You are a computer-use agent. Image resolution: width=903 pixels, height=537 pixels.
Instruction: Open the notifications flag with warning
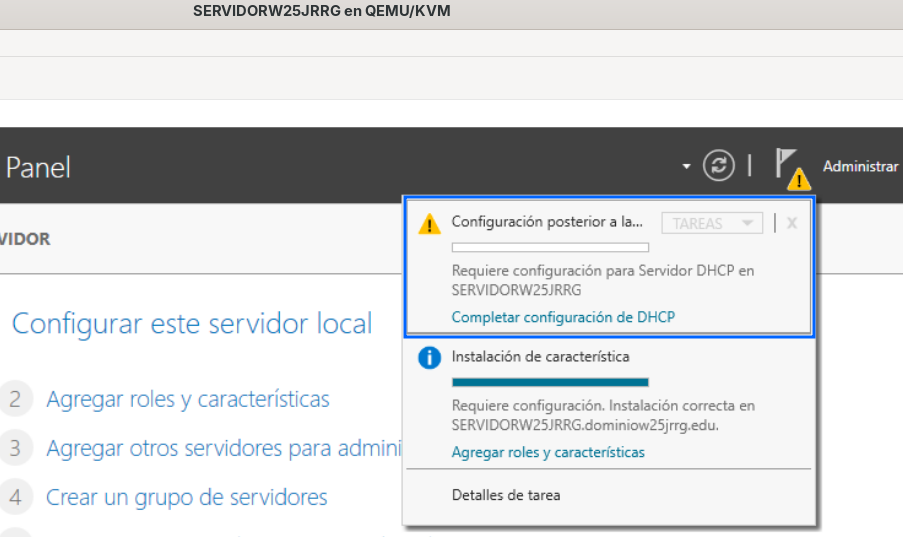(x=792, y=169)
